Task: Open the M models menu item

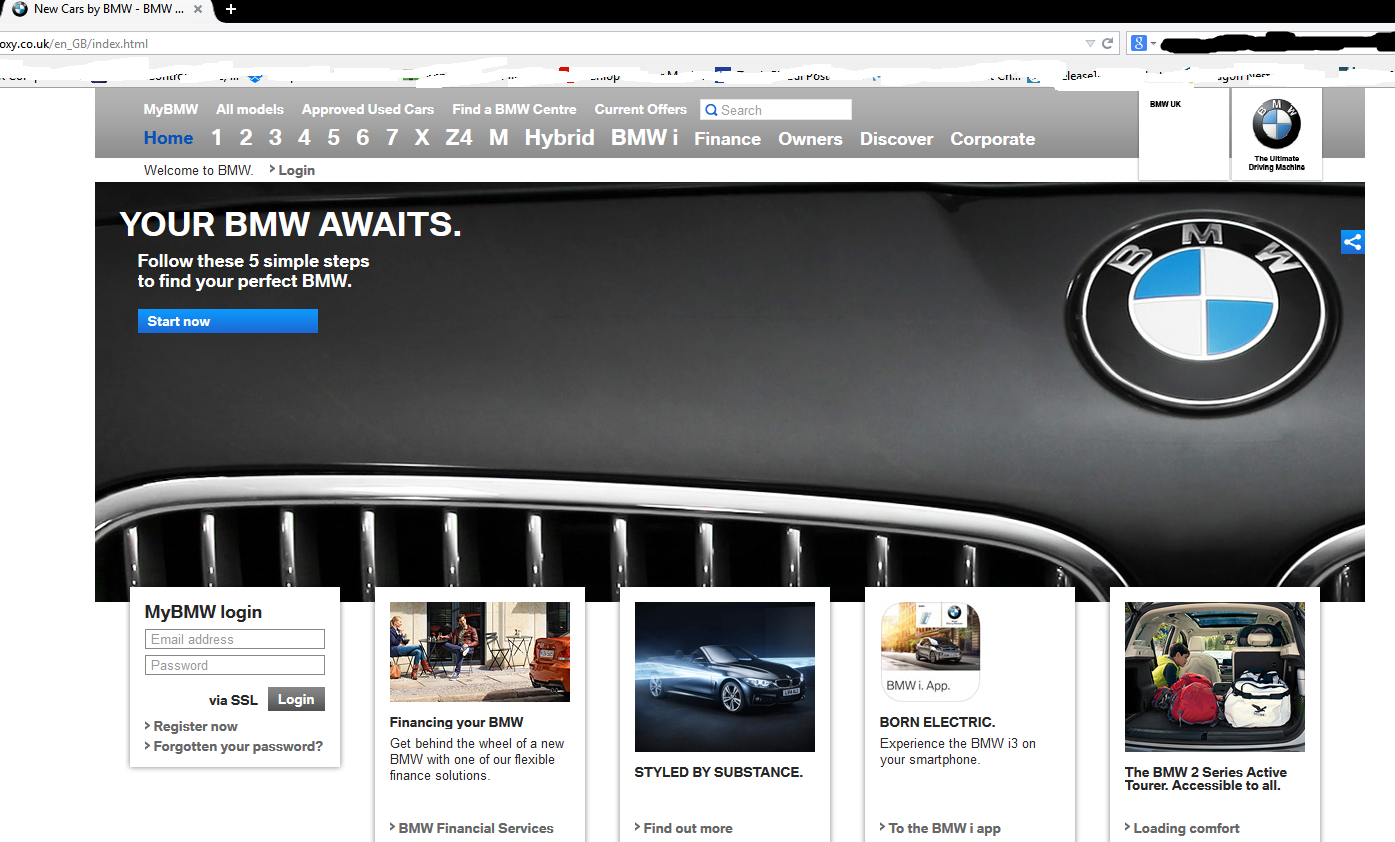Action: pos(499,138)
